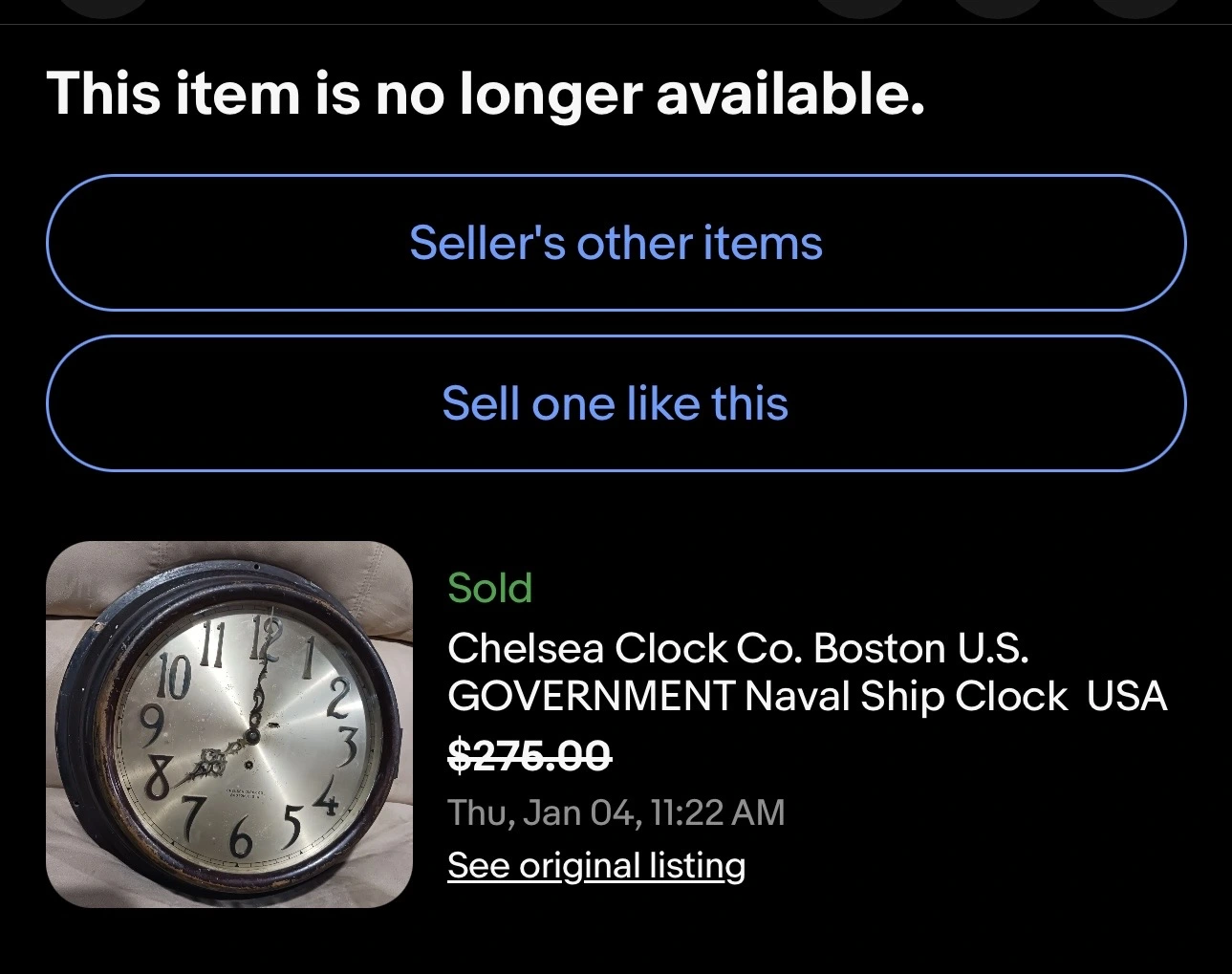Click the green Sold status label

coord(489,588)
